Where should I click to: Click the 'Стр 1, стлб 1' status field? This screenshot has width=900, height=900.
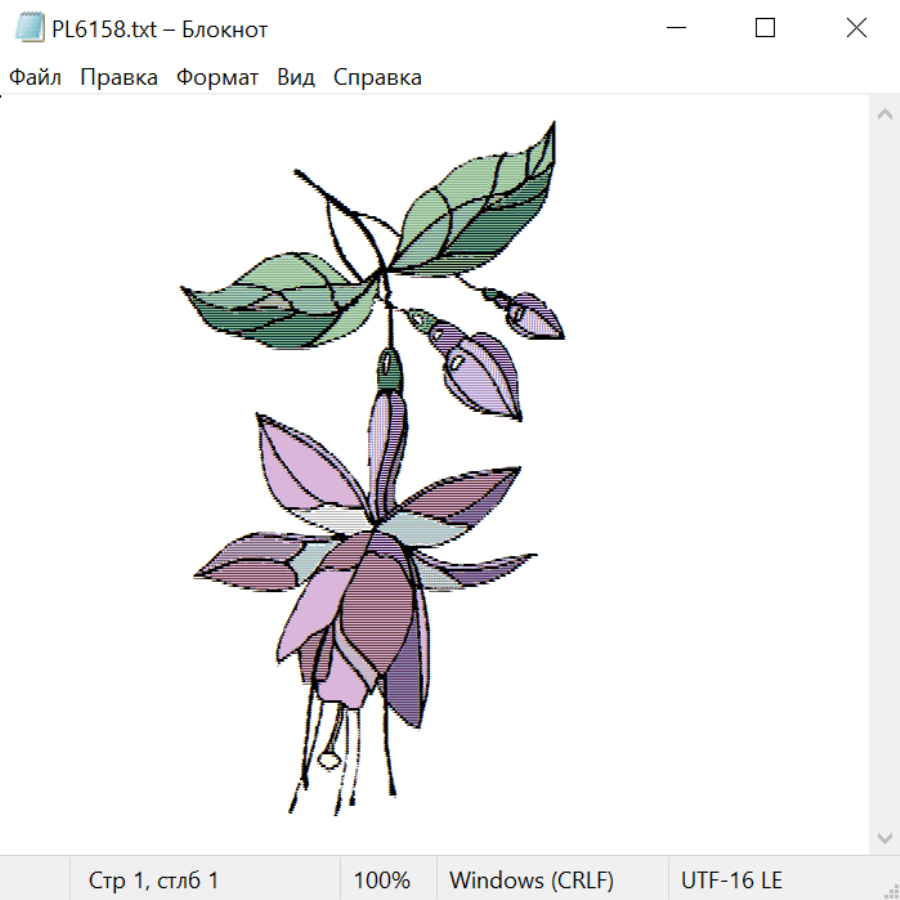[x=153, y=881]
